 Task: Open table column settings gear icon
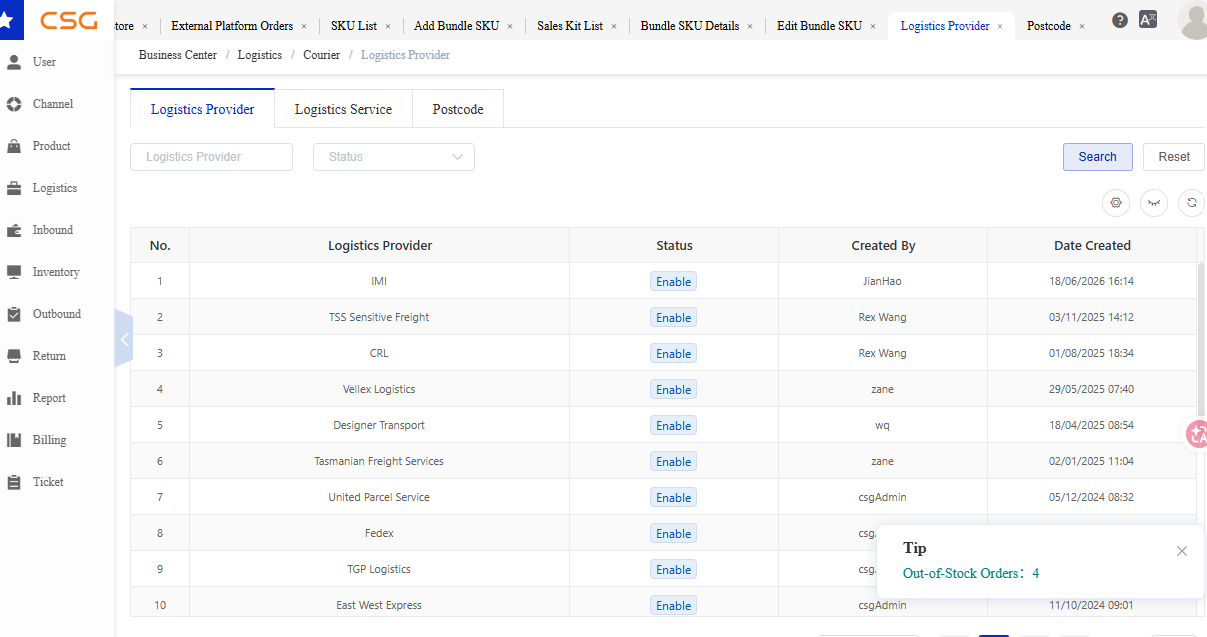(1116, 202)
